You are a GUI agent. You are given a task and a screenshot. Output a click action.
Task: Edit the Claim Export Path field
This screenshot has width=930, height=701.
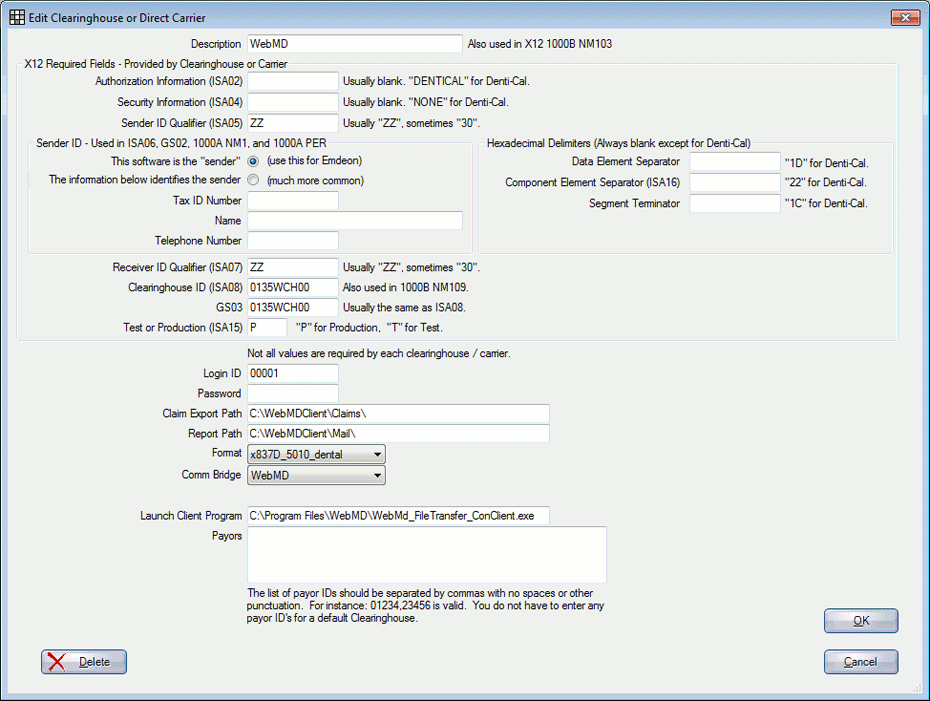(x=398, y=413)
